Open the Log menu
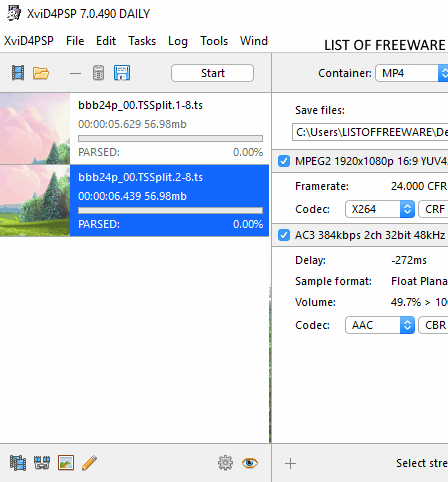Screen dimensions: 448x482 tap(178, 41)
